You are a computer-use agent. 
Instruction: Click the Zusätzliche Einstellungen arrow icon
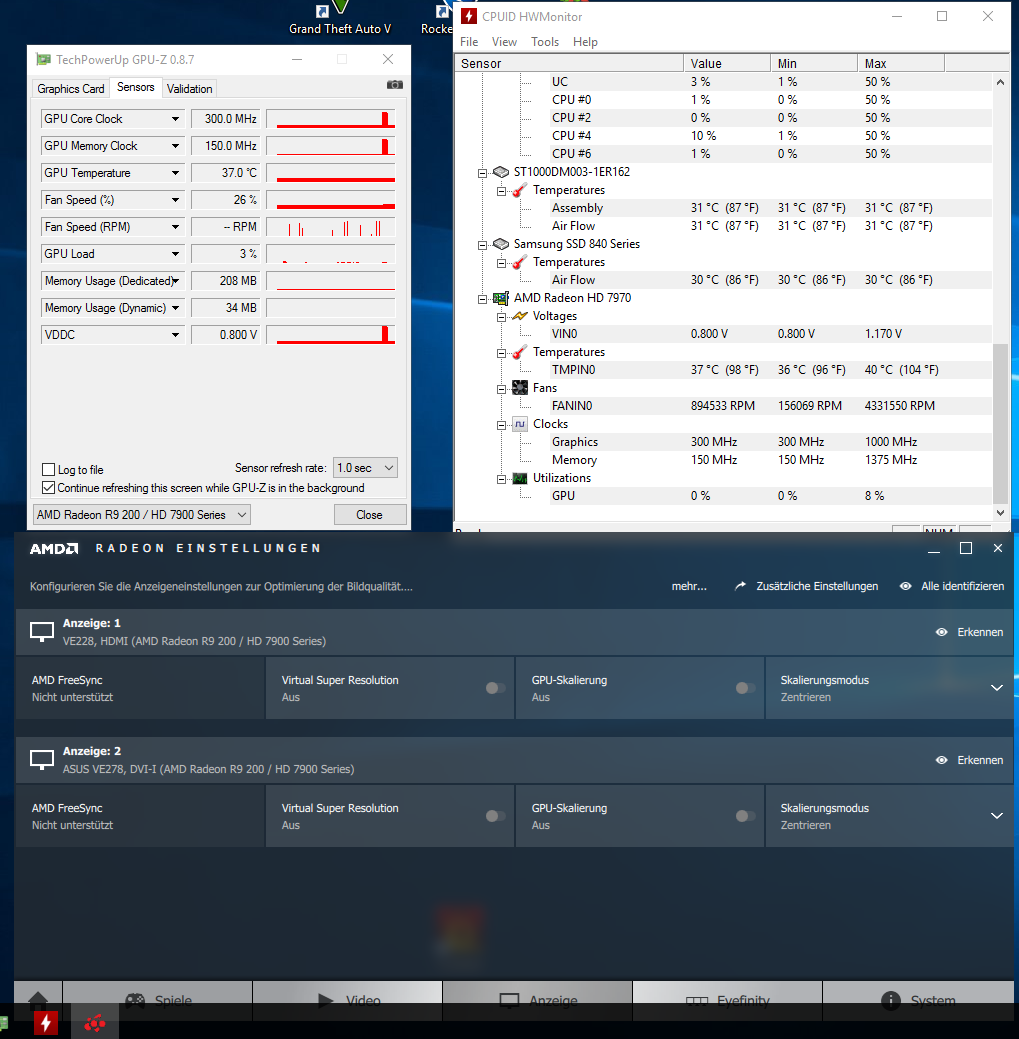pos(740,586)
